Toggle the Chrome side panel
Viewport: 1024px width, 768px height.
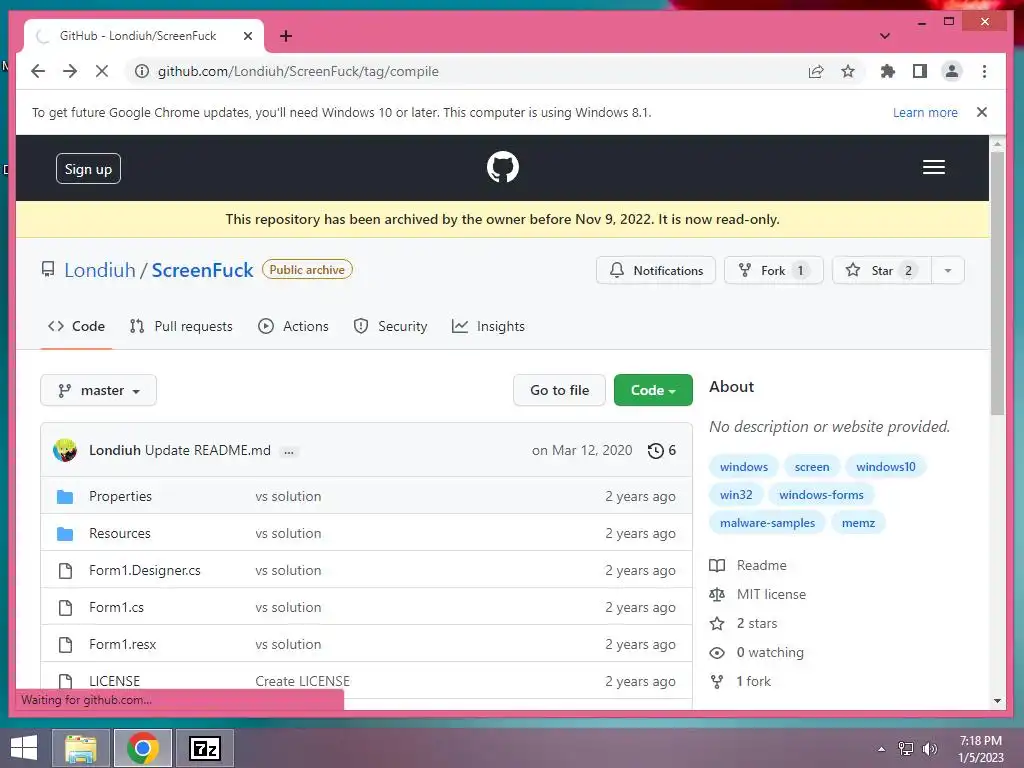[x=920, y=71]
